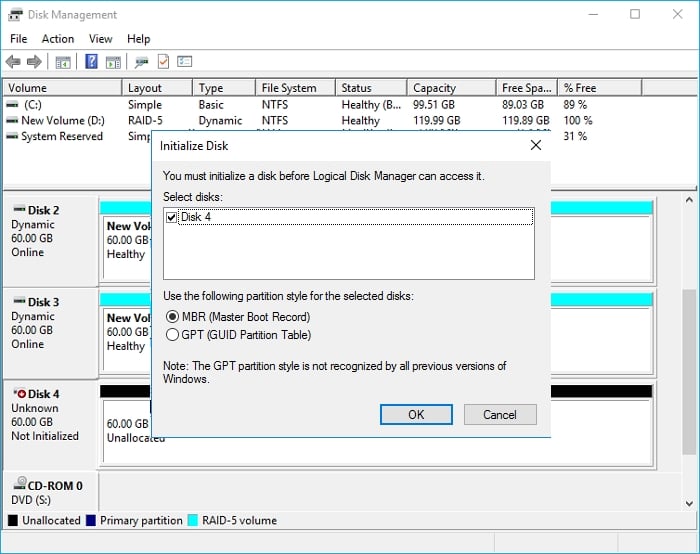Screen dimensions: 700x554
Task: Click the Connect/Rescan disk toolbar icon
Action: click(x=142, y=62)
